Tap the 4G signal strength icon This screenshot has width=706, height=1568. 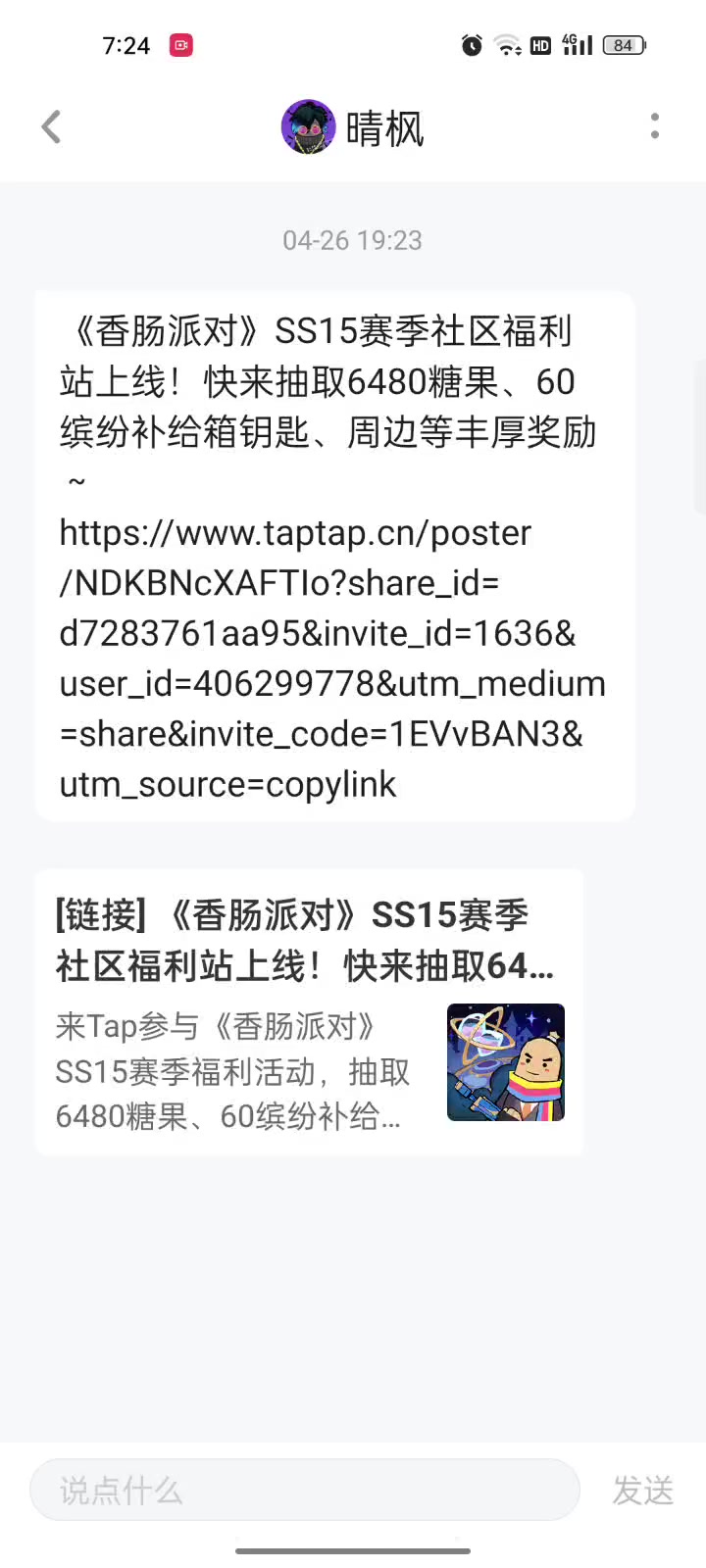point(578,45)
